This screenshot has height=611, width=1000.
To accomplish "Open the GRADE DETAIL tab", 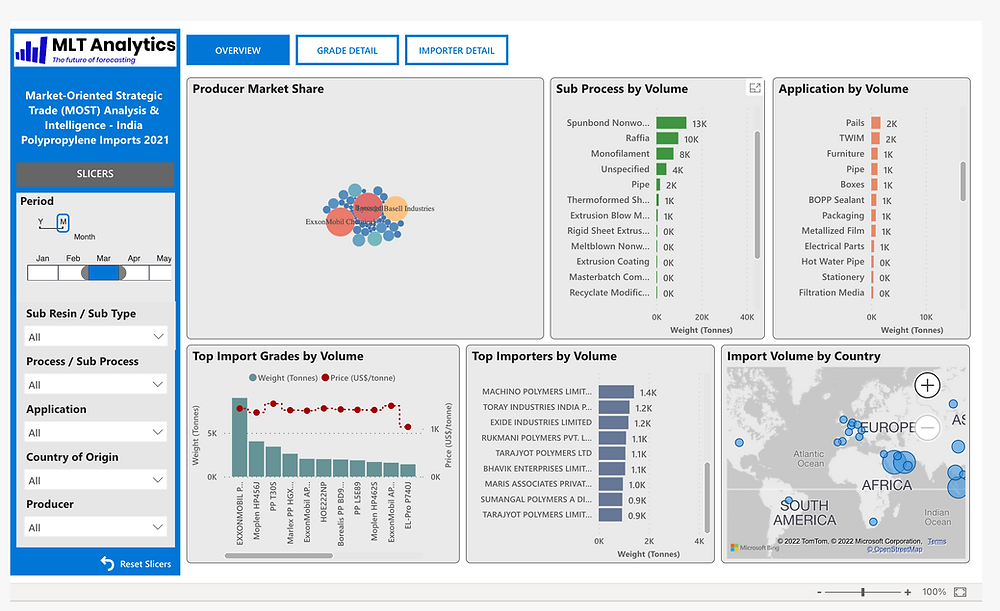I will pyautogui.click(x=348, y=50).
